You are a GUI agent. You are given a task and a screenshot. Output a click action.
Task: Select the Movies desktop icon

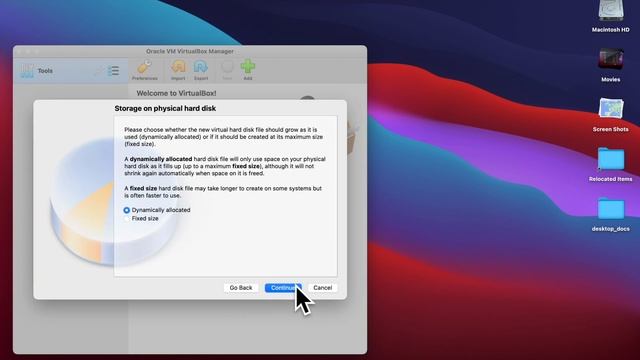click(x=611, y=64)
